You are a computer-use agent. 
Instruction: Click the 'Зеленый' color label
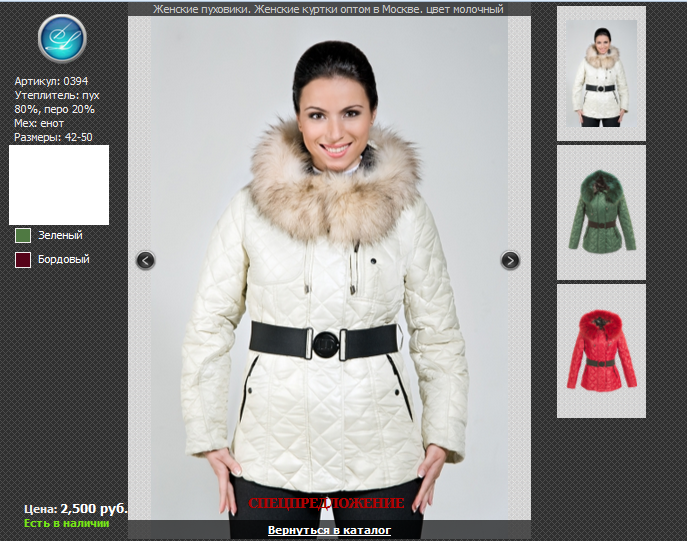60,235
